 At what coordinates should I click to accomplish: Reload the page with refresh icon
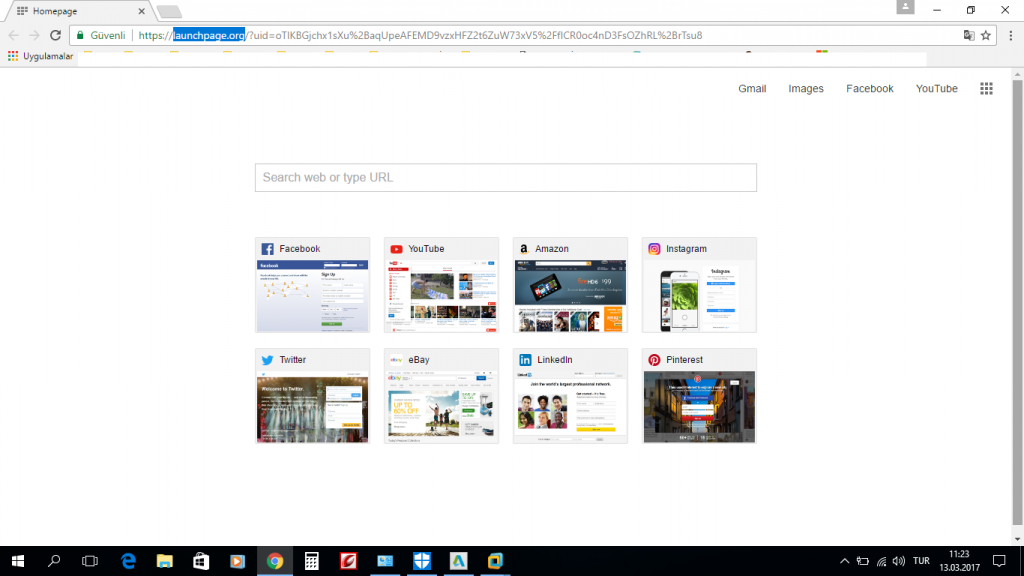(x=56, y=35)
